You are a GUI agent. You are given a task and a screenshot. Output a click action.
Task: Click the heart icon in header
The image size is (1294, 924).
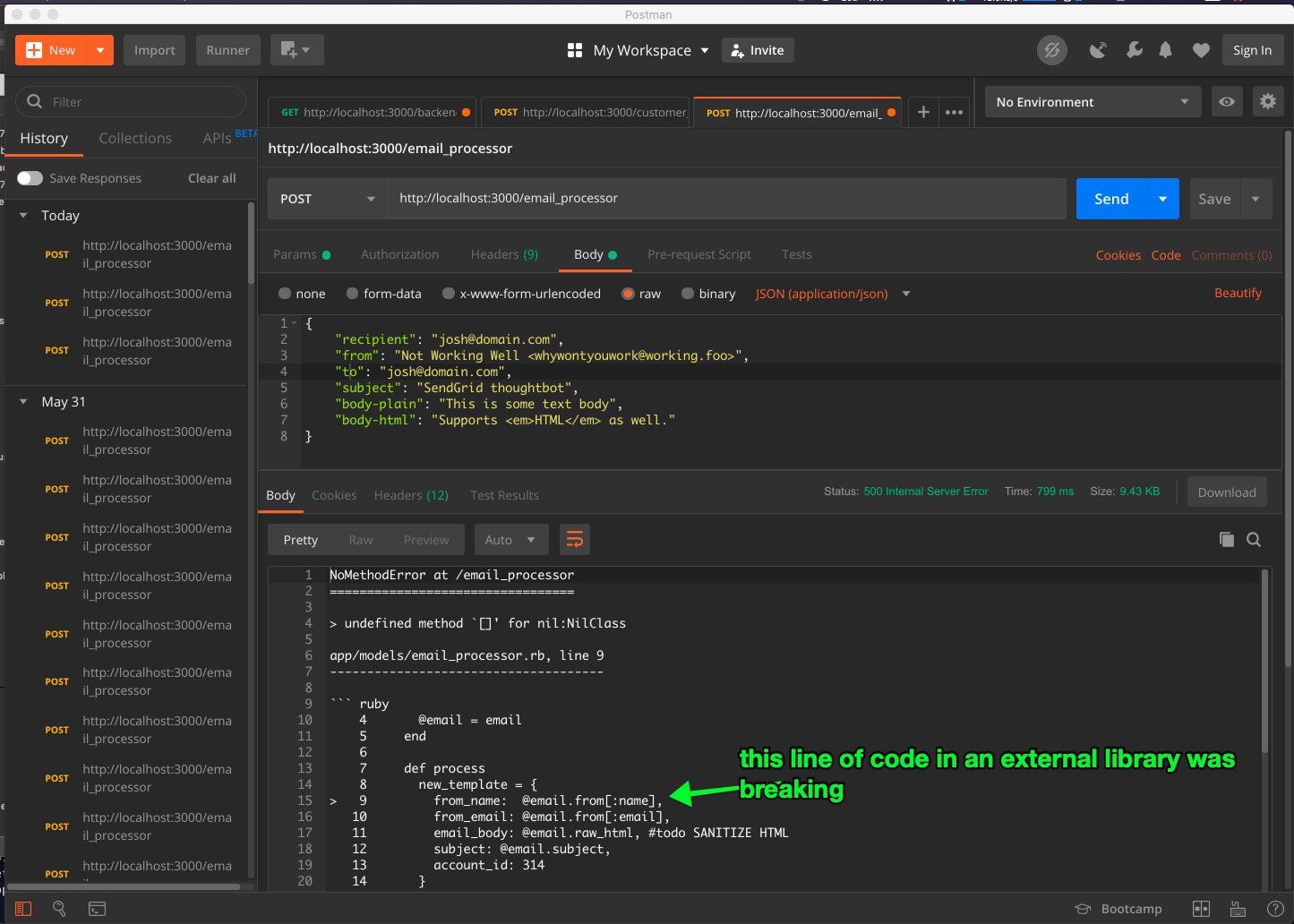[1201, 50]
